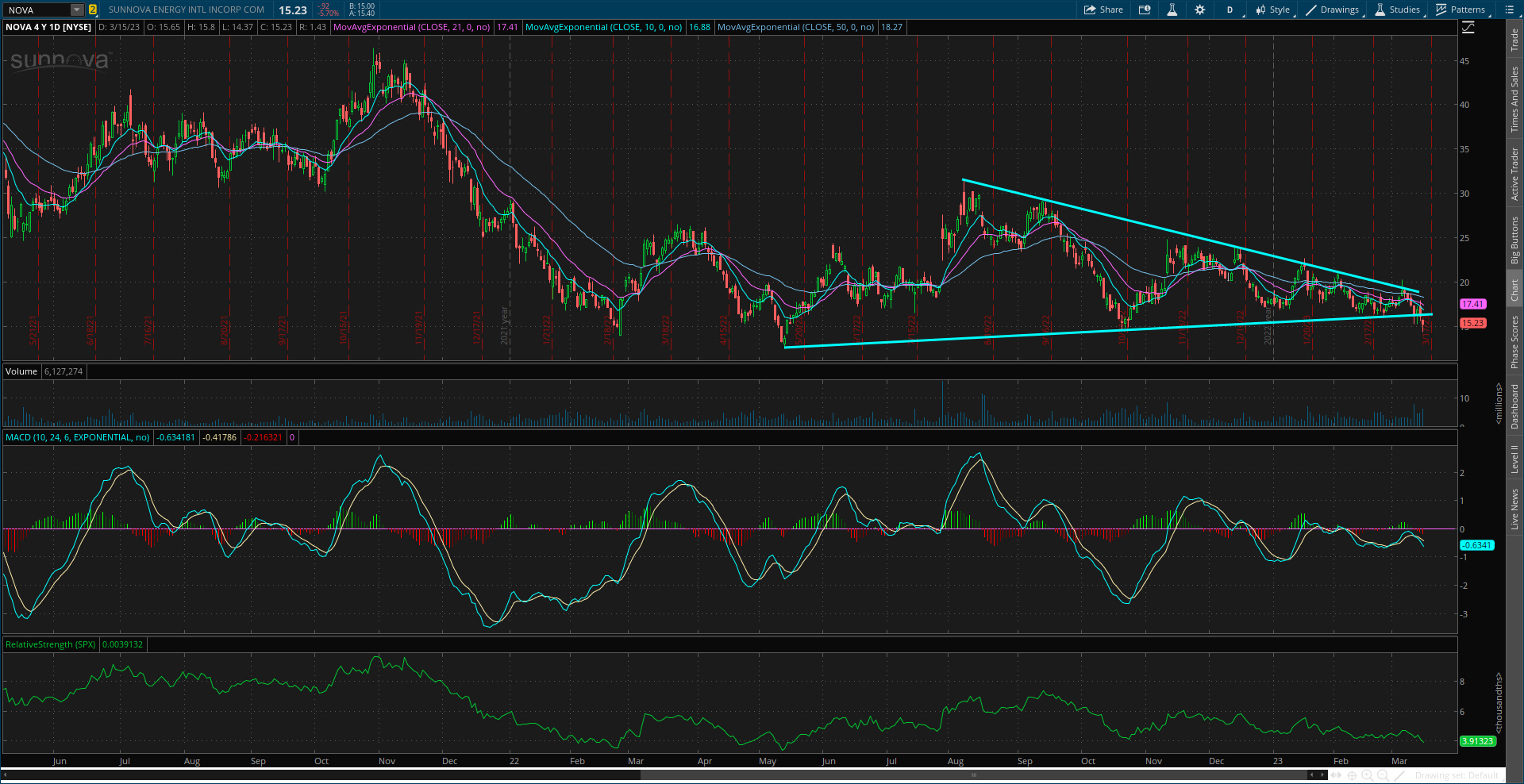Click scroll right arrow on time scrollbar
Image resolution: width=1524 pixels, height=784 pixels.
coord(1322,774)
